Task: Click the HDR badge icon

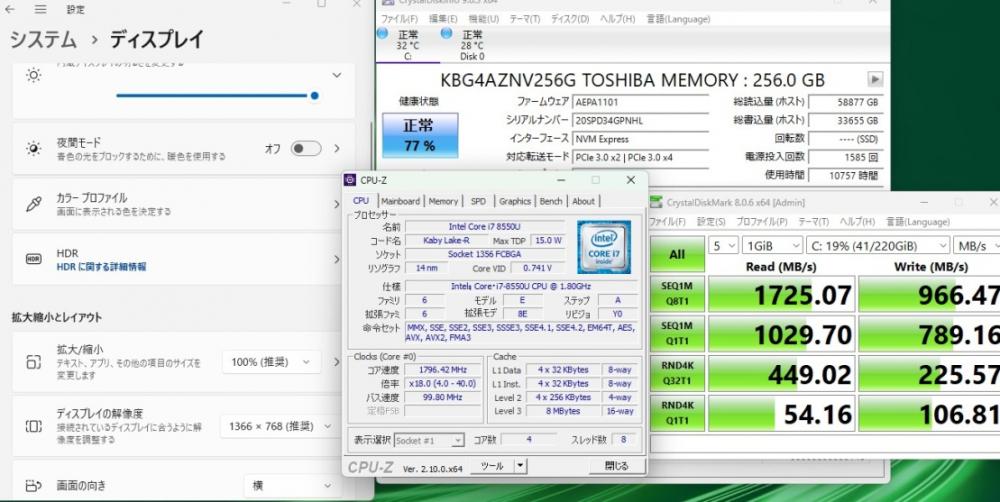Action: point(34,259)
